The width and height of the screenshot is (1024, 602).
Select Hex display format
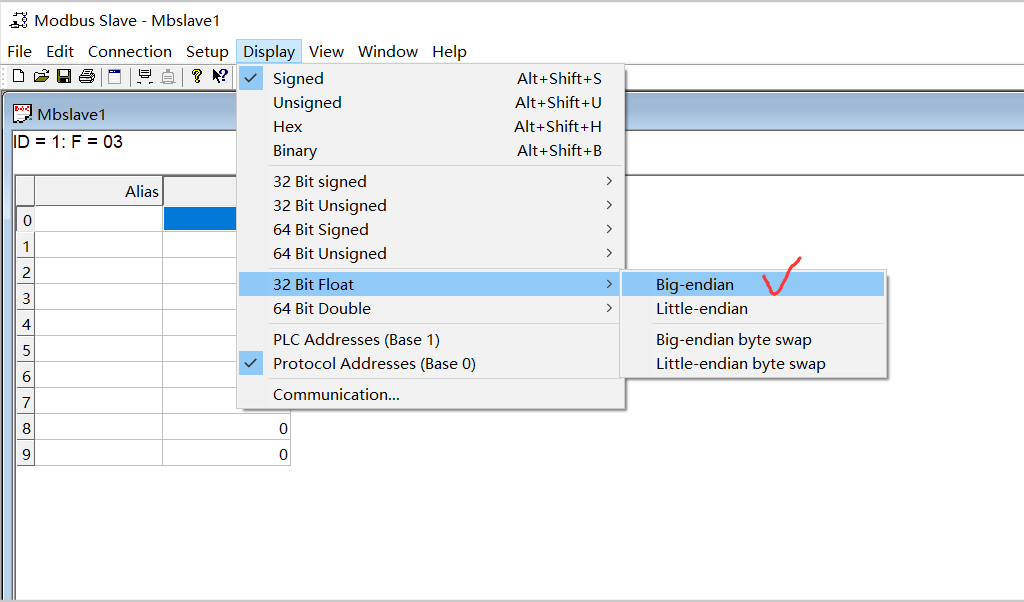click(287, 127)
